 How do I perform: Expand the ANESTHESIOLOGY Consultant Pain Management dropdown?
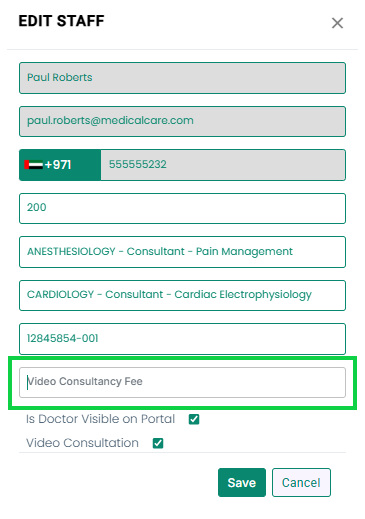[182, 252]
